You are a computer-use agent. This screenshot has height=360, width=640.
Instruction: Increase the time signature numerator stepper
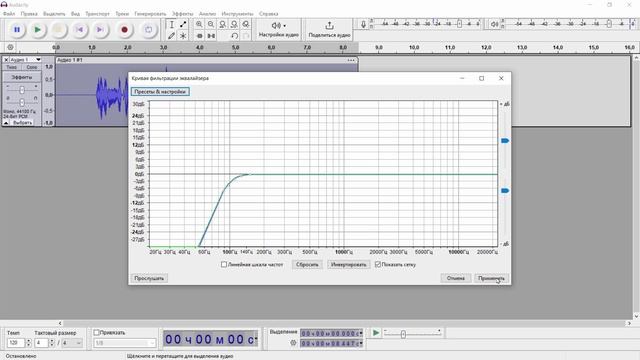52,341
